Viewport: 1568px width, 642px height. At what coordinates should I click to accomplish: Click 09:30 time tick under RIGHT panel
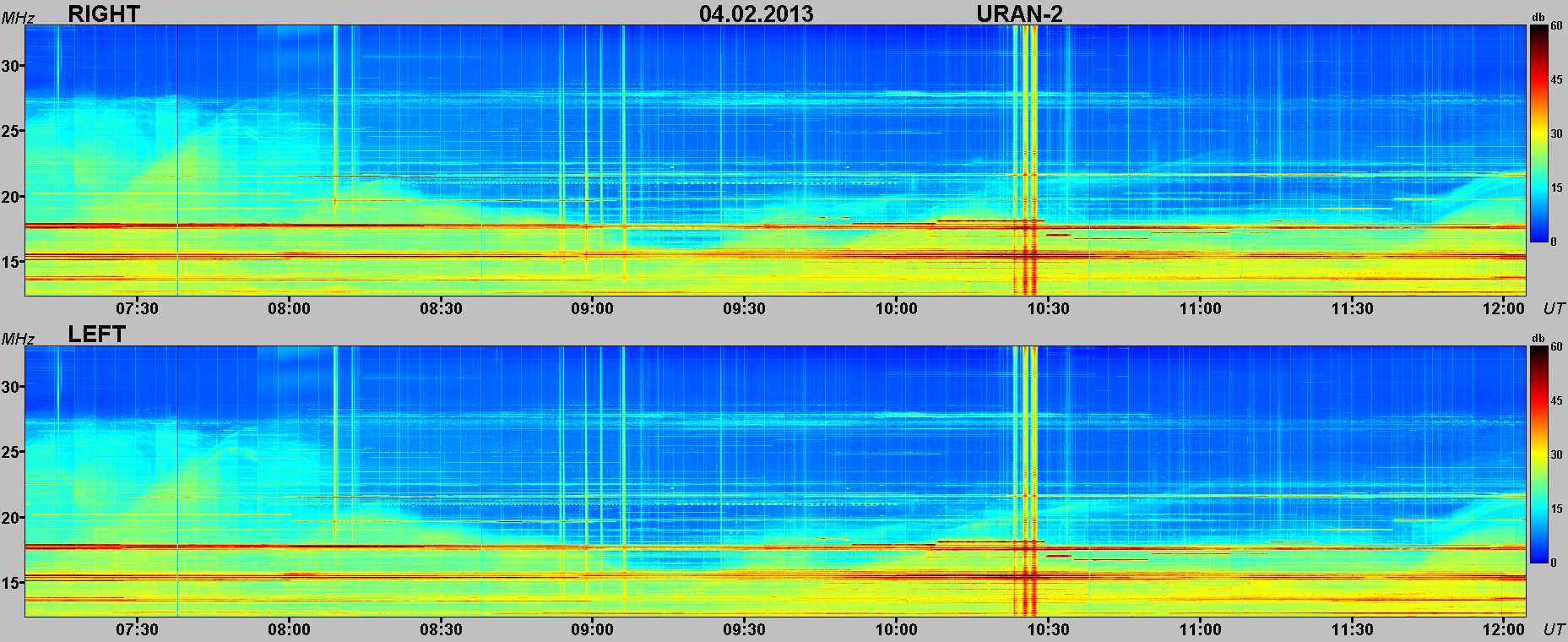[x=744, y=308]
